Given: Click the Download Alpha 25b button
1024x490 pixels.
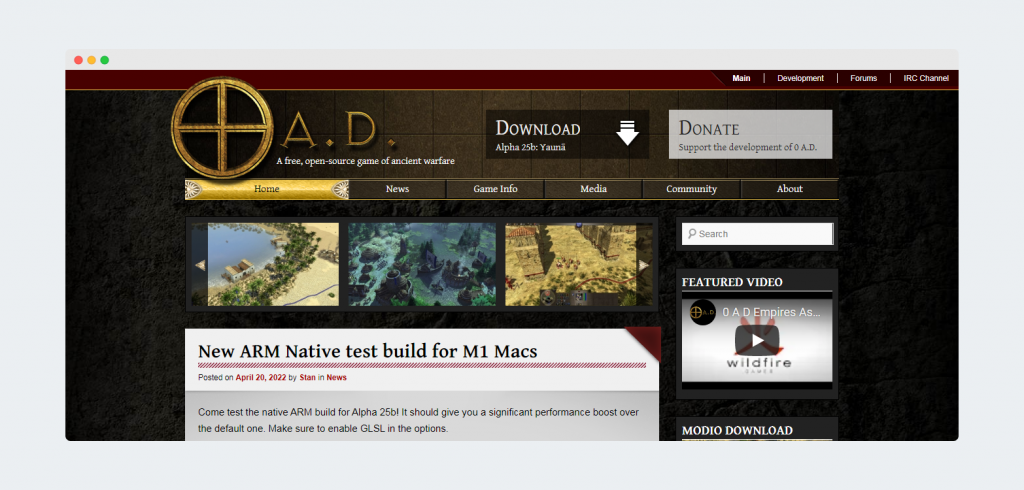Looking at the screenshot, I should coord(568,134).
